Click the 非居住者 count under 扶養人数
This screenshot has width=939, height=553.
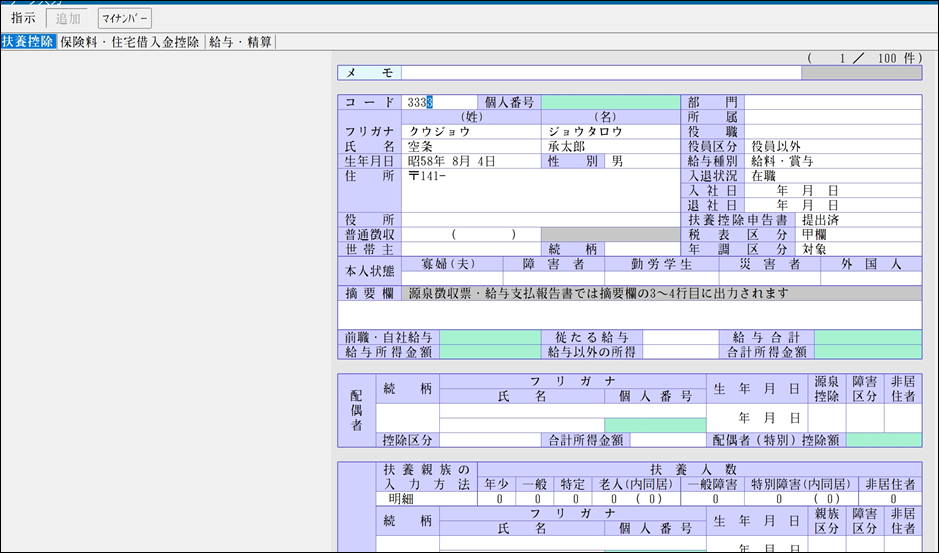click(890, 499)
